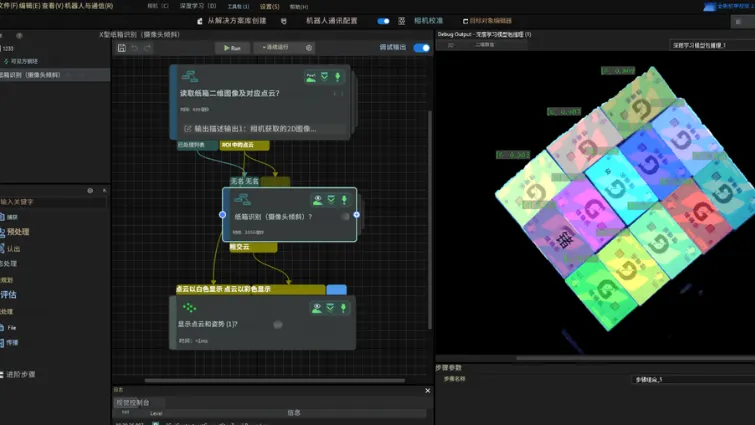Click the green pin on 读取纸箱二维图像及对应点云 node

[x=338, y=77]
